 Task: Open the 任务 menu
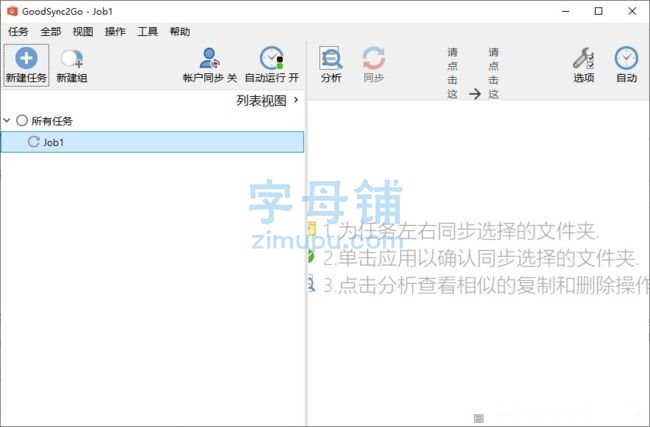tap(18, 32)
